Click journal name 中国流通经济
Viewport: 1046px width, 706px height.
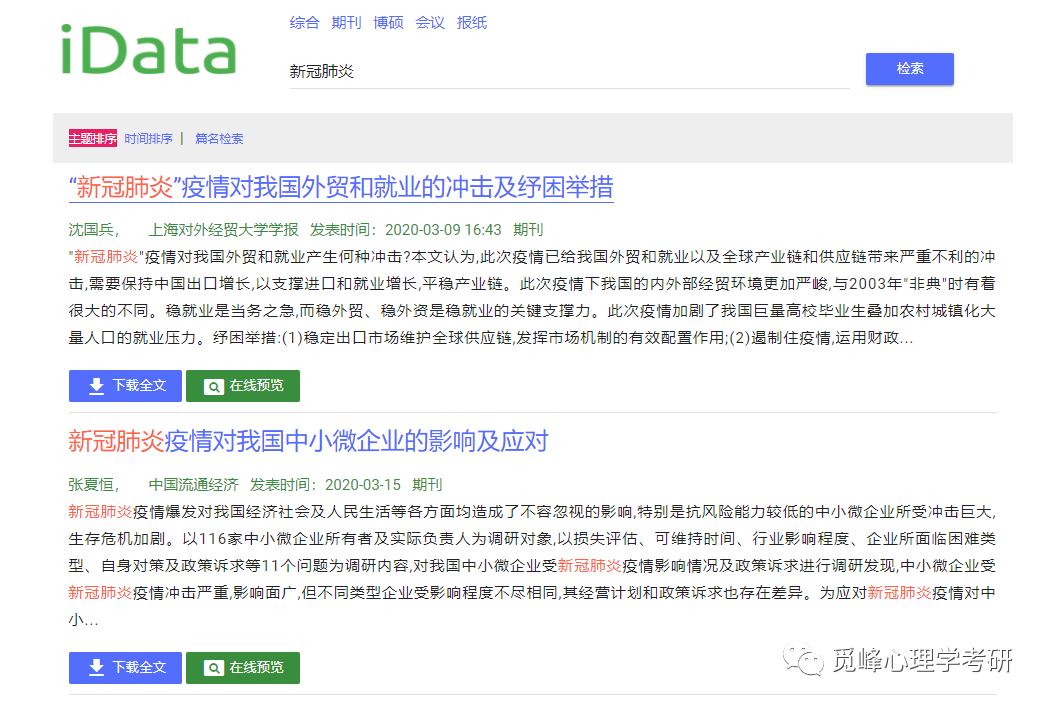click(x=193, y=484)
